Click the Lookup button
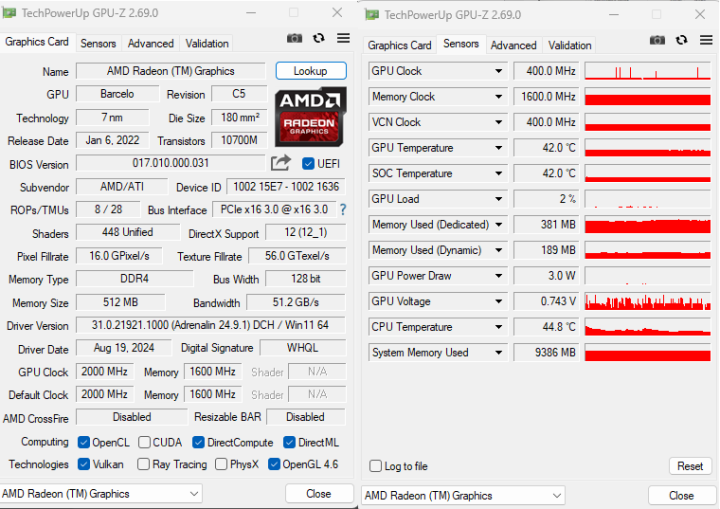Viewport: 720px width, 509px height. coord(311,71)
